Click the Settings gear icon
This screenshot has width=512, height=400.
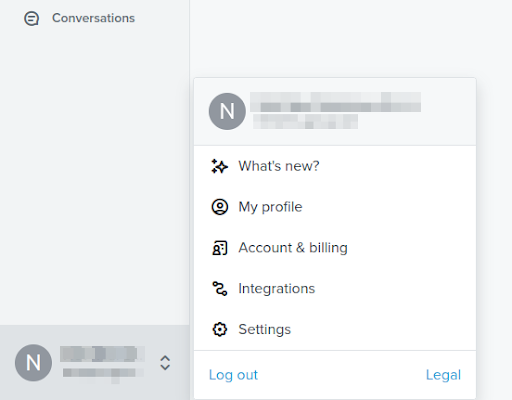(220, 329)
